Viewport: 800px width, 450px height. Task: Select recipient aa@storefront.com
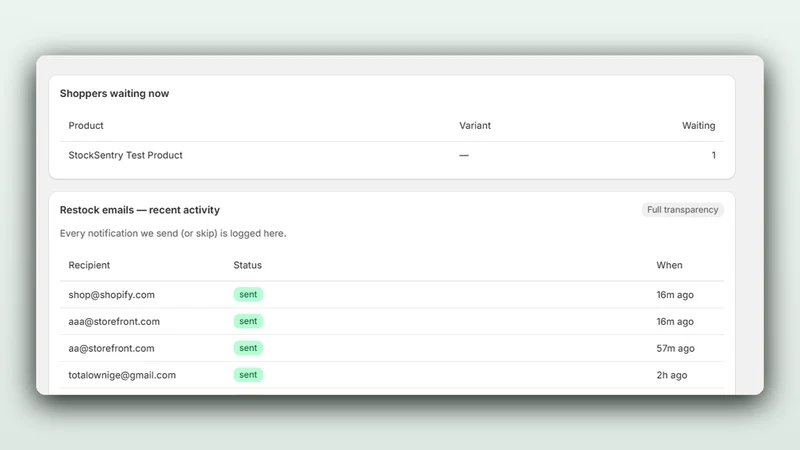(x=111, y=348)
